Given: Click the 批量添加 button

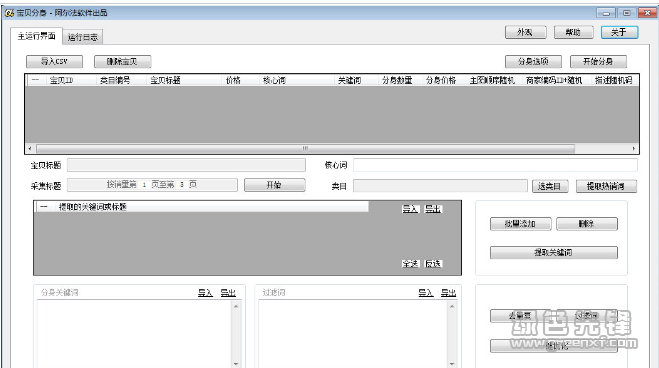Looking at the screenshot, I should tap(520, 224).
